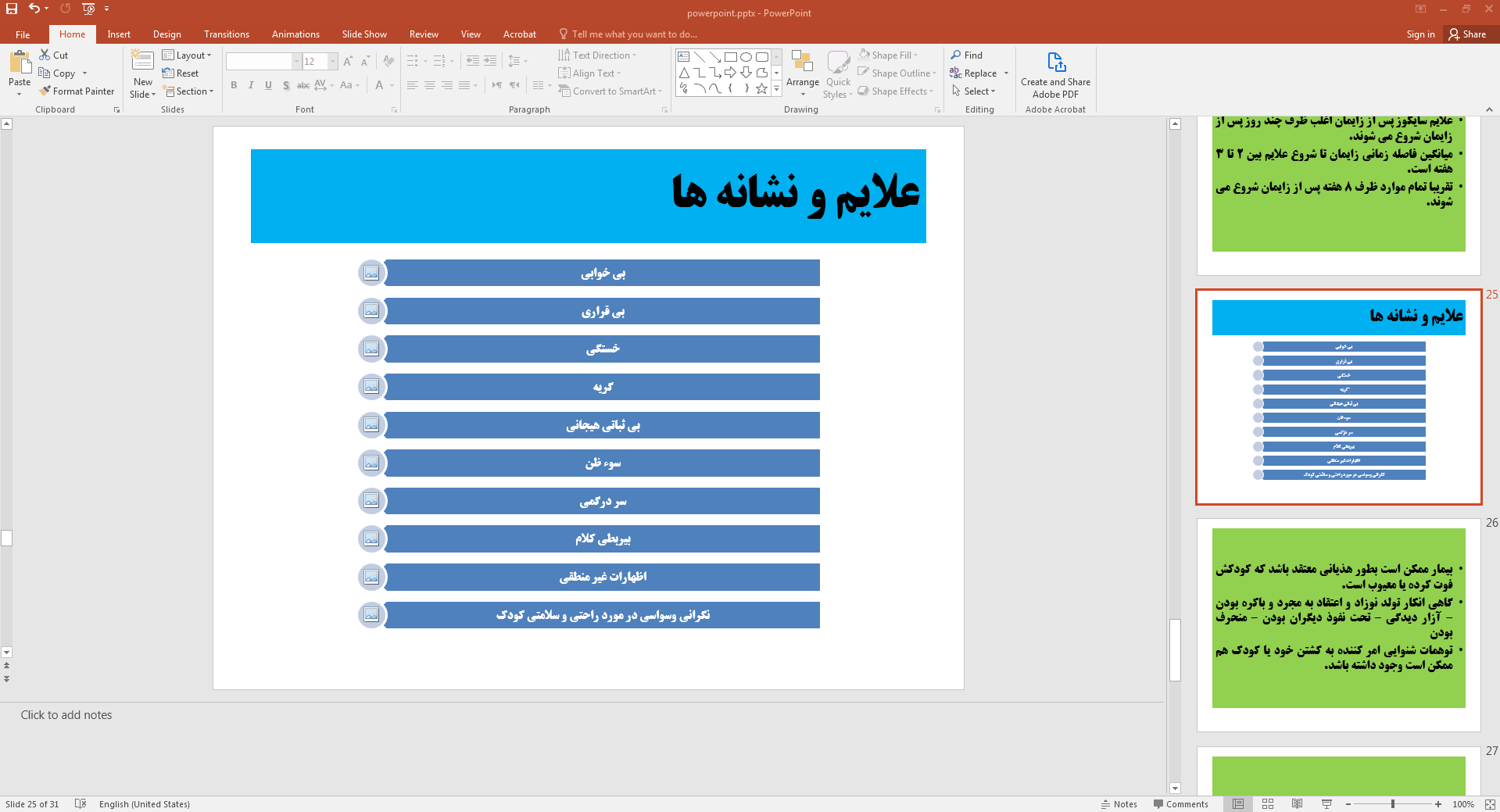The image size is (1500, 812).
Task: Decrease font size icon
Action: click(x=365, y=61)
